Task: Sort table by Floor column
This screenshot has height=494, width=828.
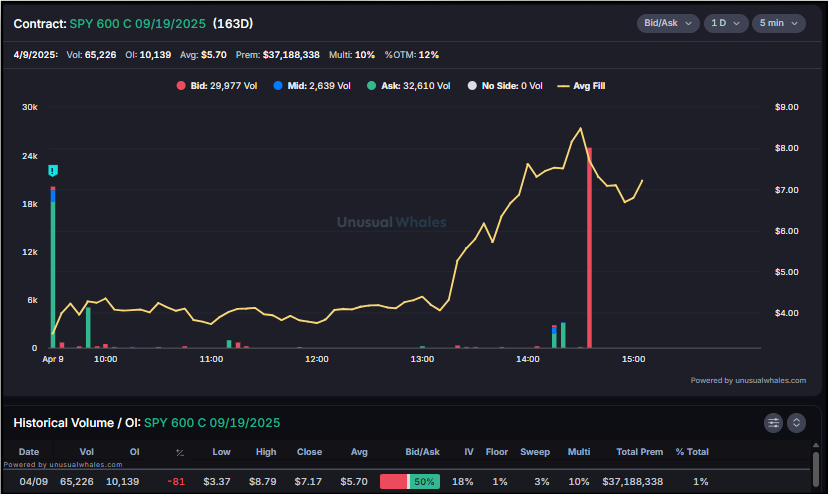Action: [497, 452]
